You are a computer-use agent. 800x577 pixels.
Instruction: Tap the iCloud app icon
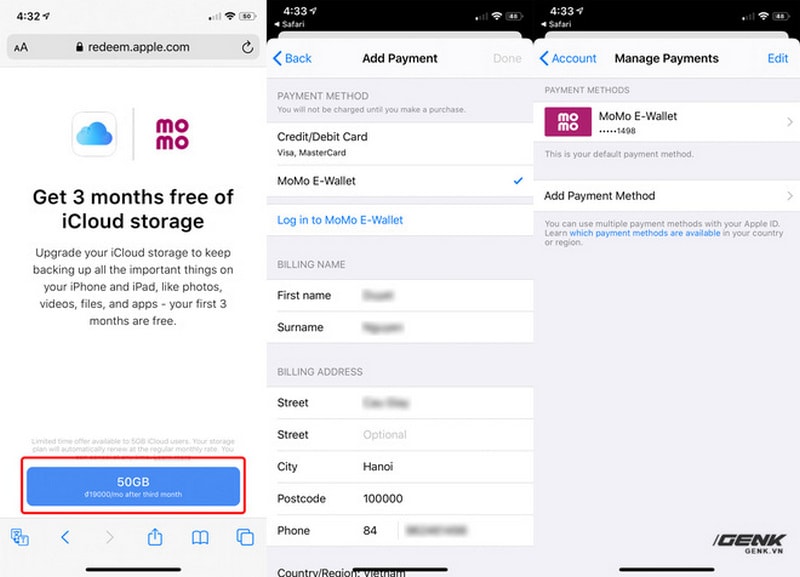[94, 134]
